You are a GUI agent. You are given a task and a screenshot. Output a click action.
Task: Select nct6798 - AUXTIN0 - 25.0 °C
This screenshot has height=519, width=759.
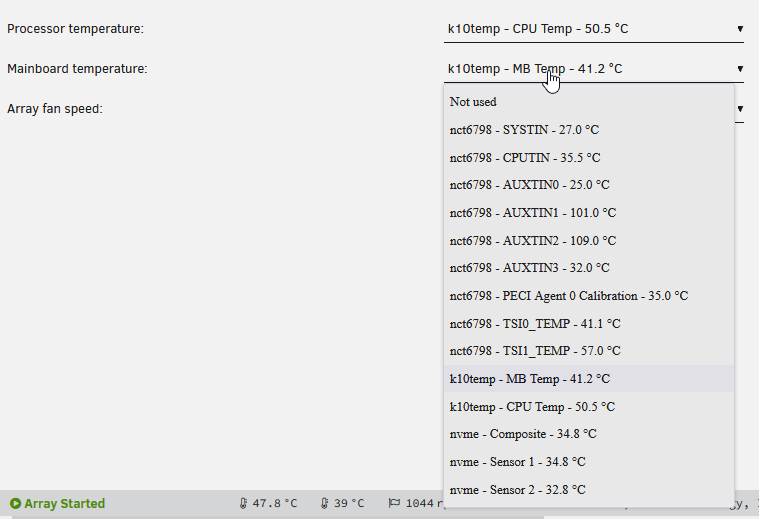pyautogui.click(x=589, y=185)
